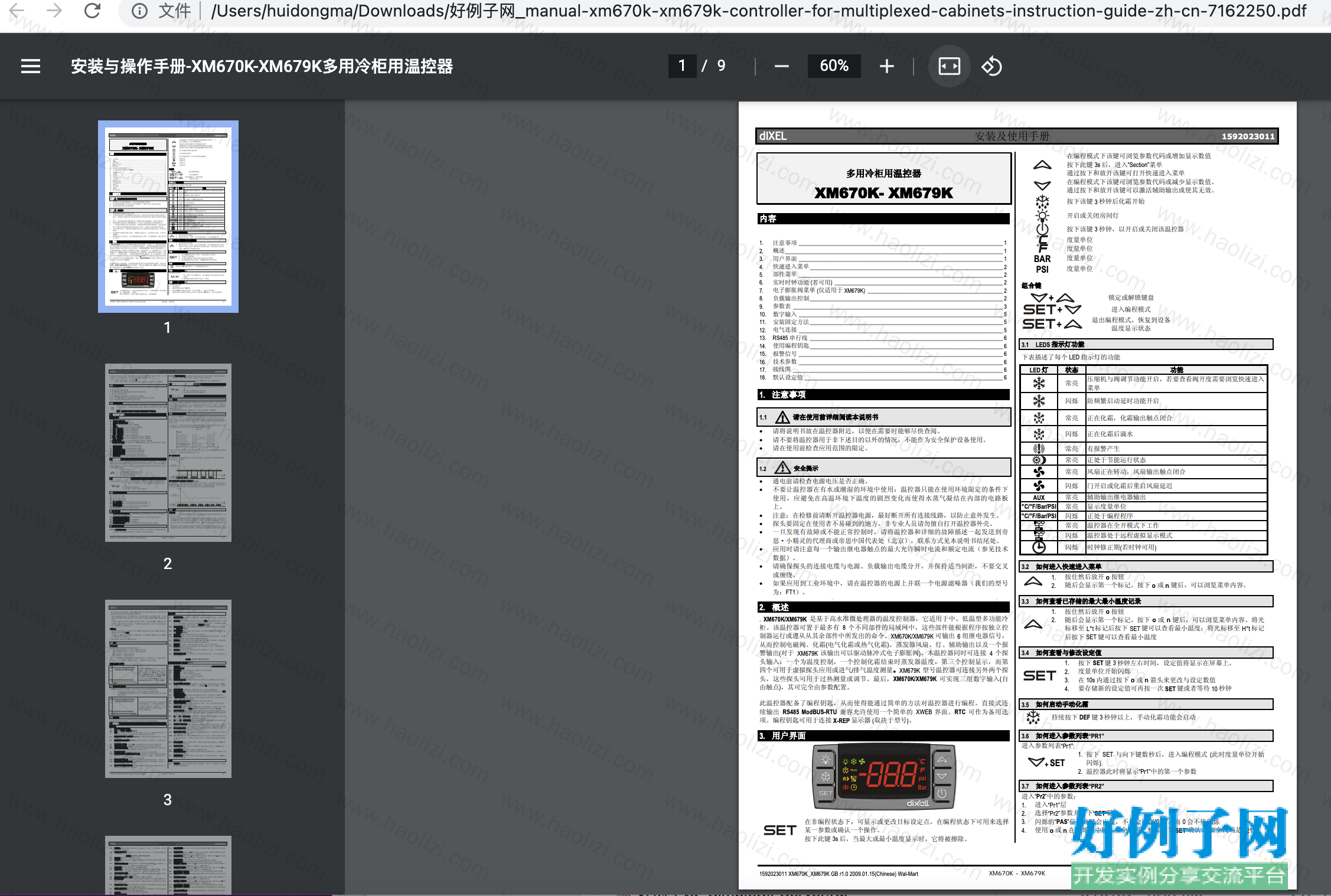Select the 1.2 安全提示 heading
1331x896 pixels.
(x=884, y=468)
